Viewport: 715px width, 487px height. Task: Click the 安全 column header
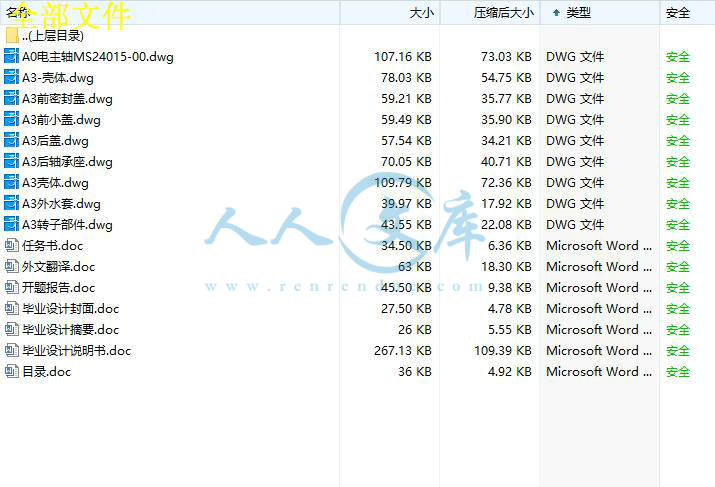point(687,12)
